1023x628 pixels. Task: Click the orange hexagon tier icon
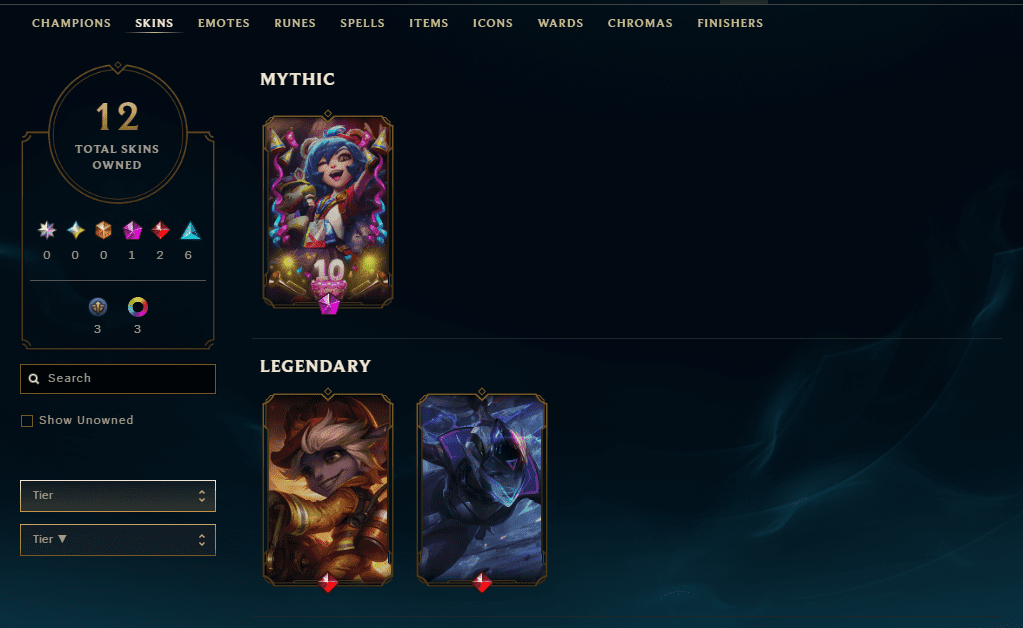(104, 230)
